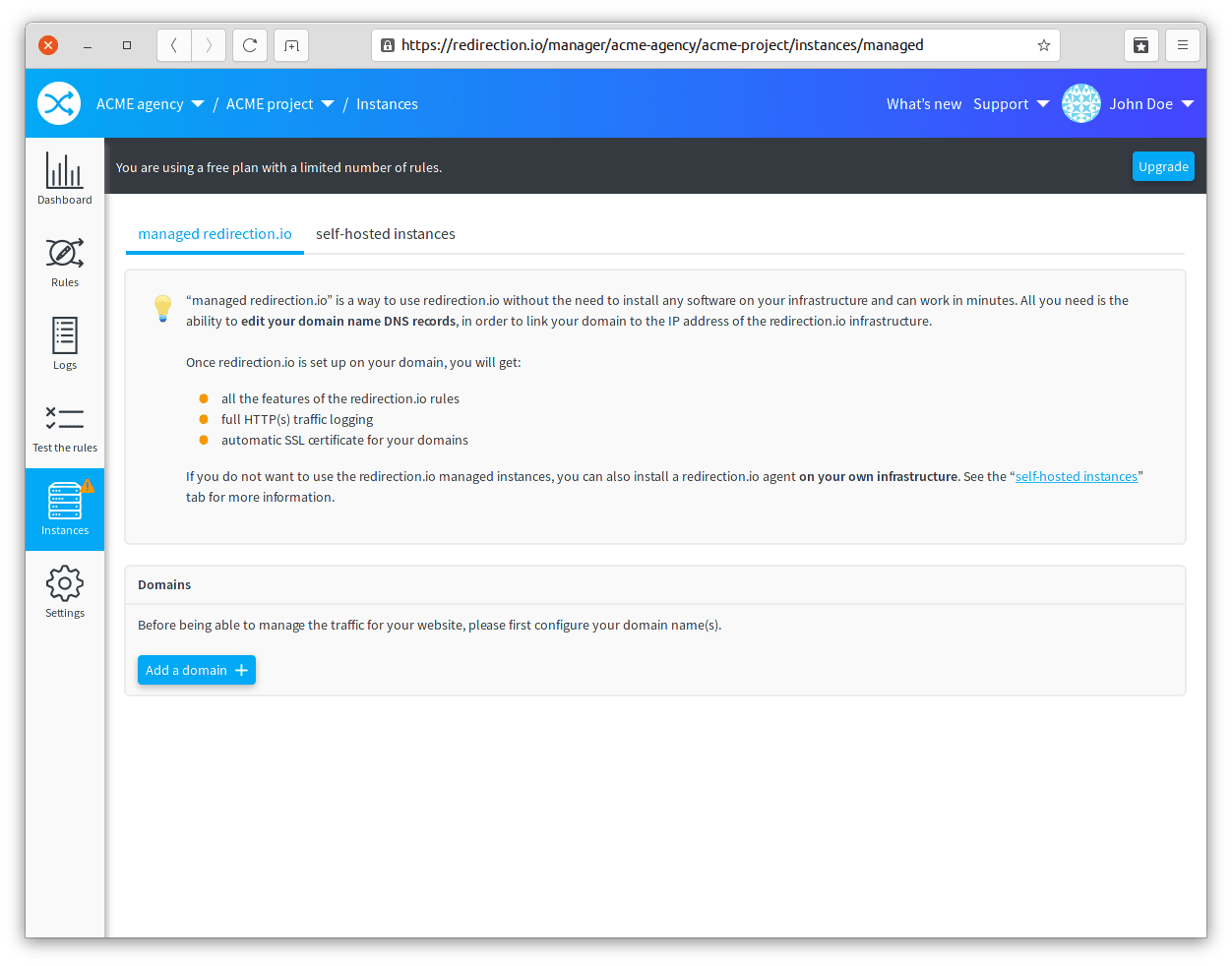Click 'automatic SSL certificate for your domains'

[344, 440]
